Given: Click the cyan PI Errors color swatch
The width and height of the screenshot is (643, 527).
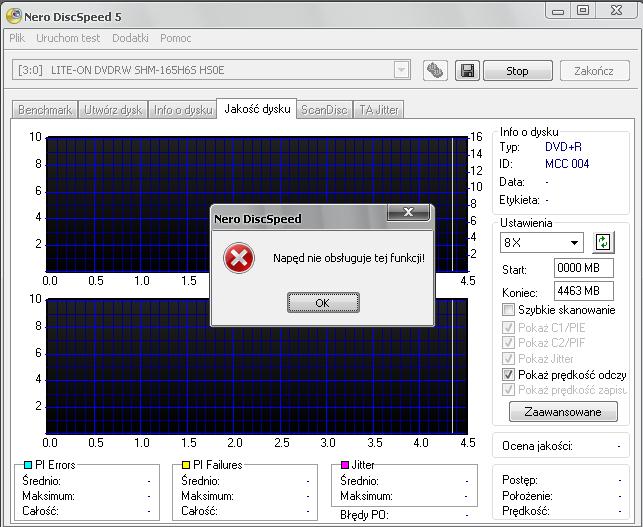Looking at the screenshot, I should [x=28, y=465].
